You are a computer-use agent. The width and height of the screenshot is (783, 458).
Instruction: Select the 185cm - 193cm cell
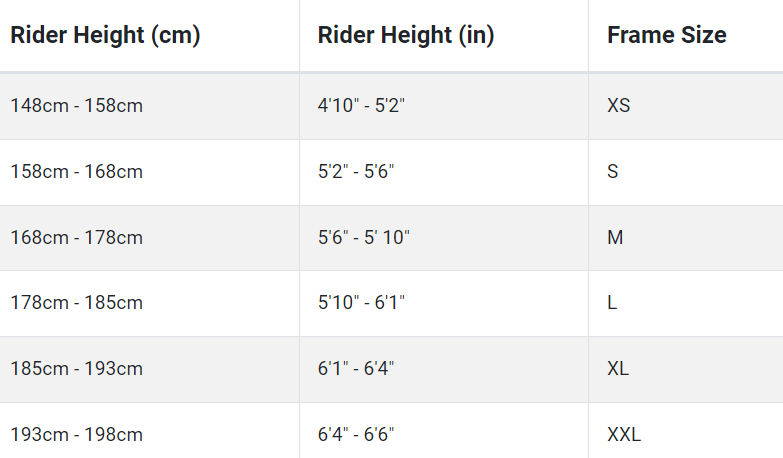coord(149,370)
